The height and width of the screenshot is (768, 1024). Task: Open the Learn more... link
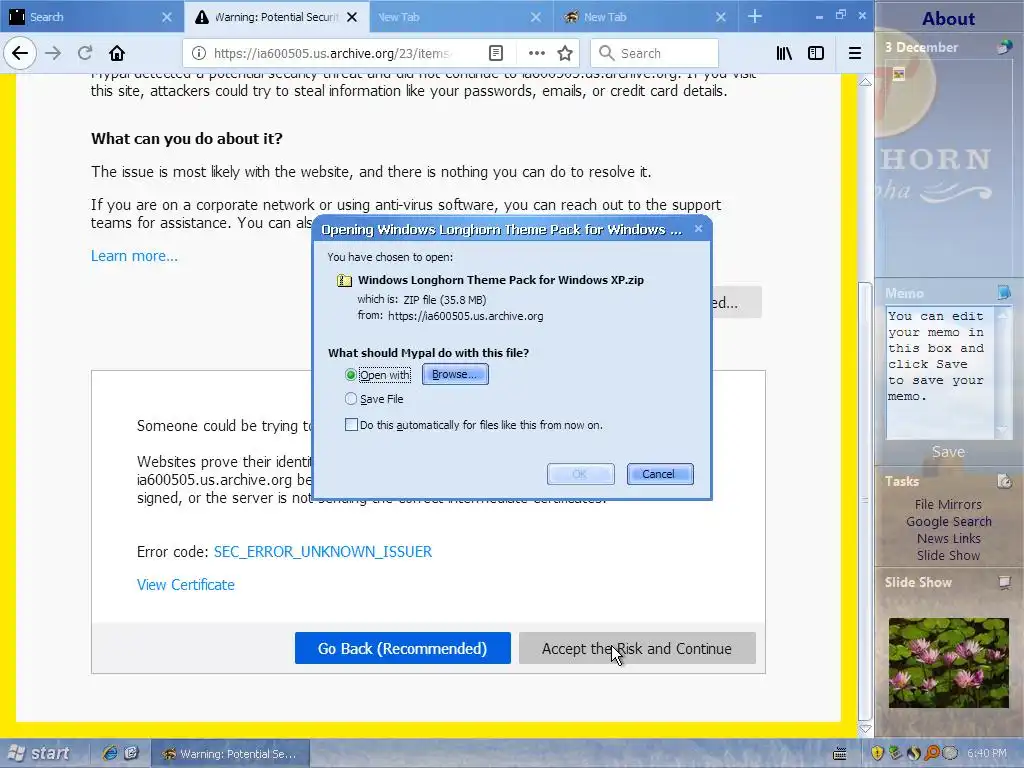click(x=134, y=255)
